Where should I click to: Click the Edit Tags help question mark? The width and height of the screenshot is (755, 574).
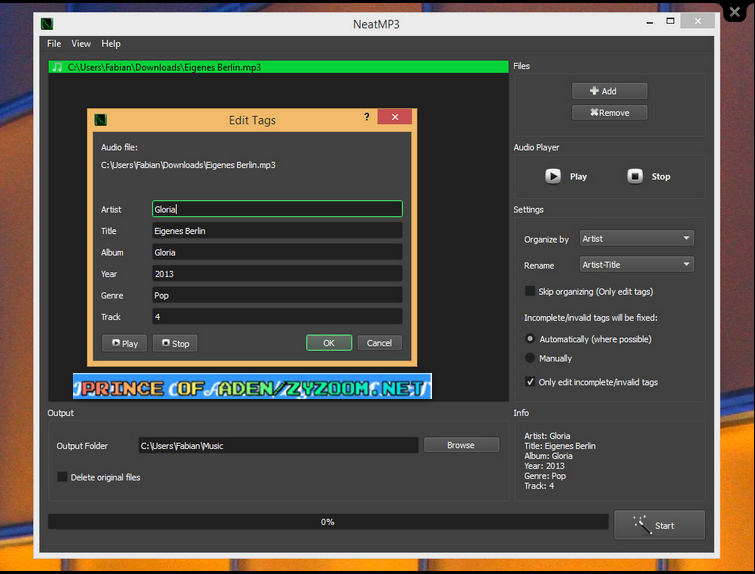367,117
